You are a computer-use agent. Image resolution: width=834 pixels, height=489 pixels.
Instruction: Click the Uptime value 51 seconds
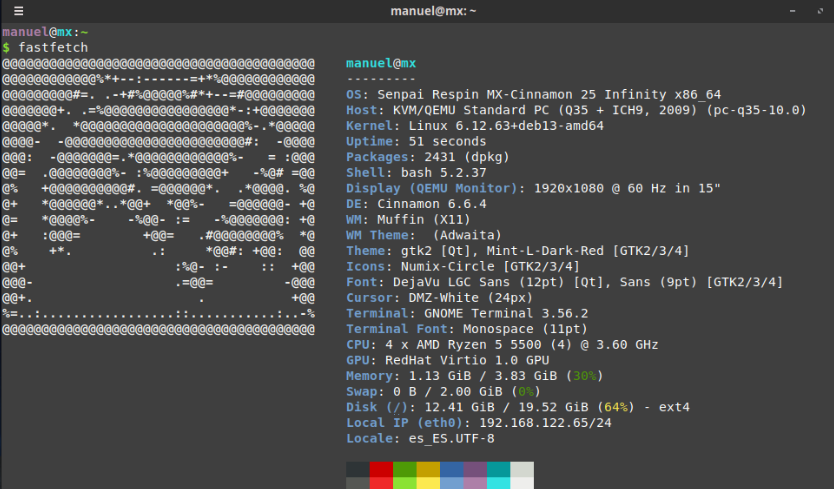tap(447, 142)
